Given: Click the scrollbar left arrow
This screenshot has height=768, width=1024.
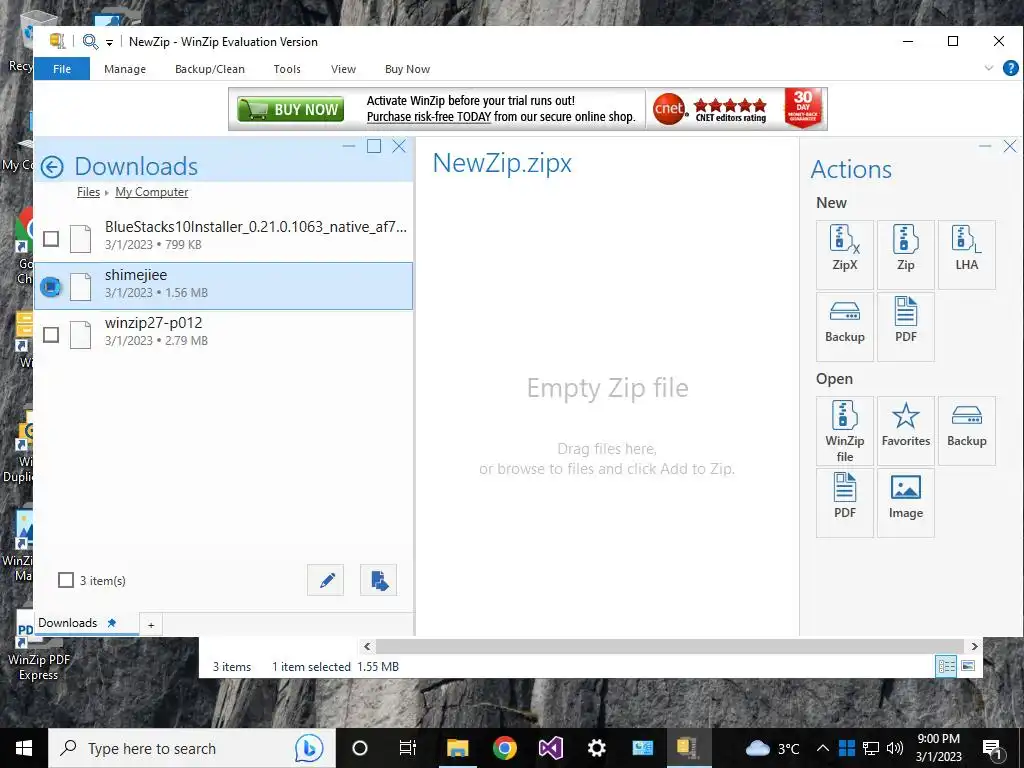Looking at the screenshot, I should pos(367,646).
